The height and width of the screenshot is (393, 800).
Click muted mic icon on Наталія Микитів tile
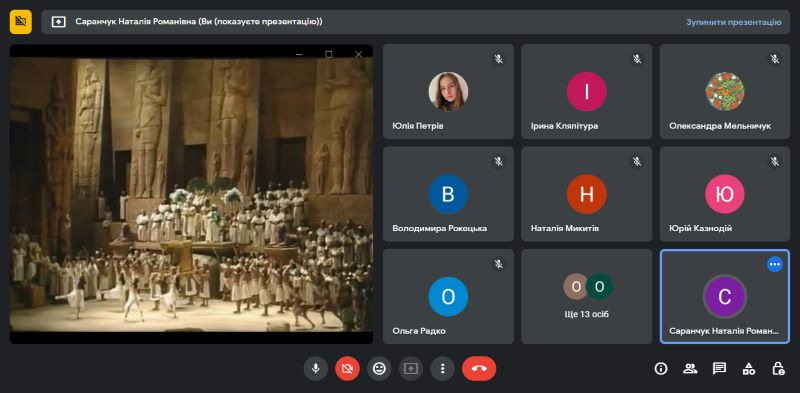(637, 161)
